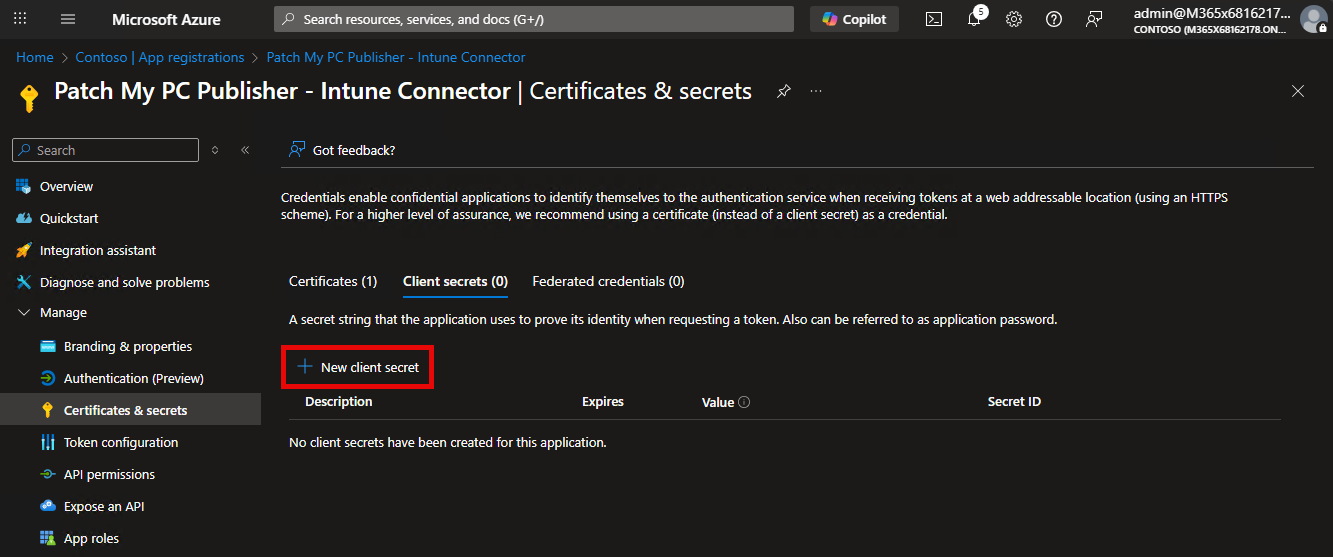Click the API permissions icon
The image size is (1333, 557).
[47, 474]
